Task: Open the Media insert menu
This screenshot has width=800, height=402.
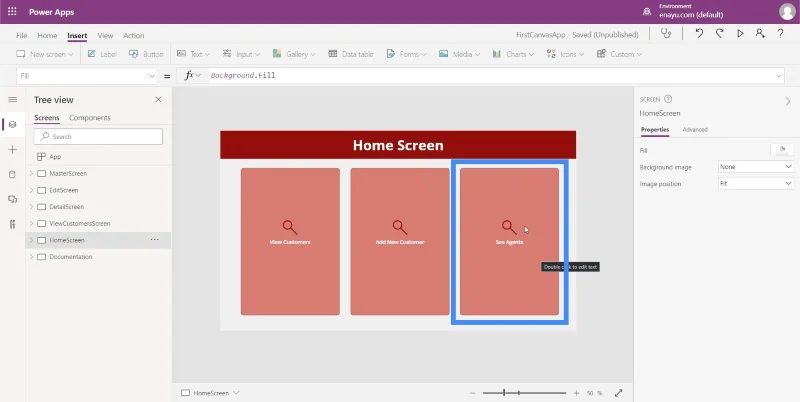Action: (x=459, y=54)
